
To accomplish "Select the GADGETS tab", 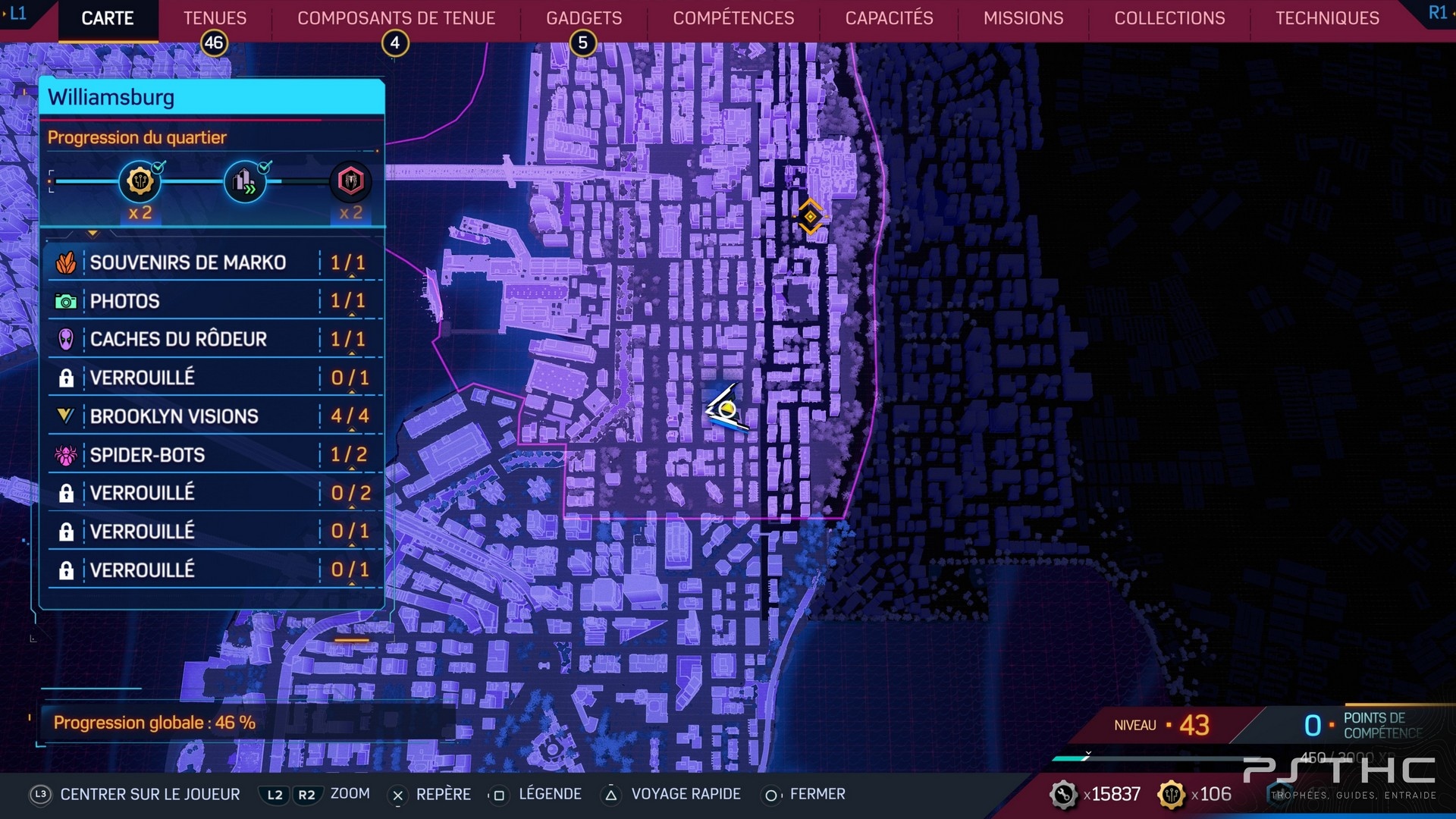I will click(x=584, y=18).
